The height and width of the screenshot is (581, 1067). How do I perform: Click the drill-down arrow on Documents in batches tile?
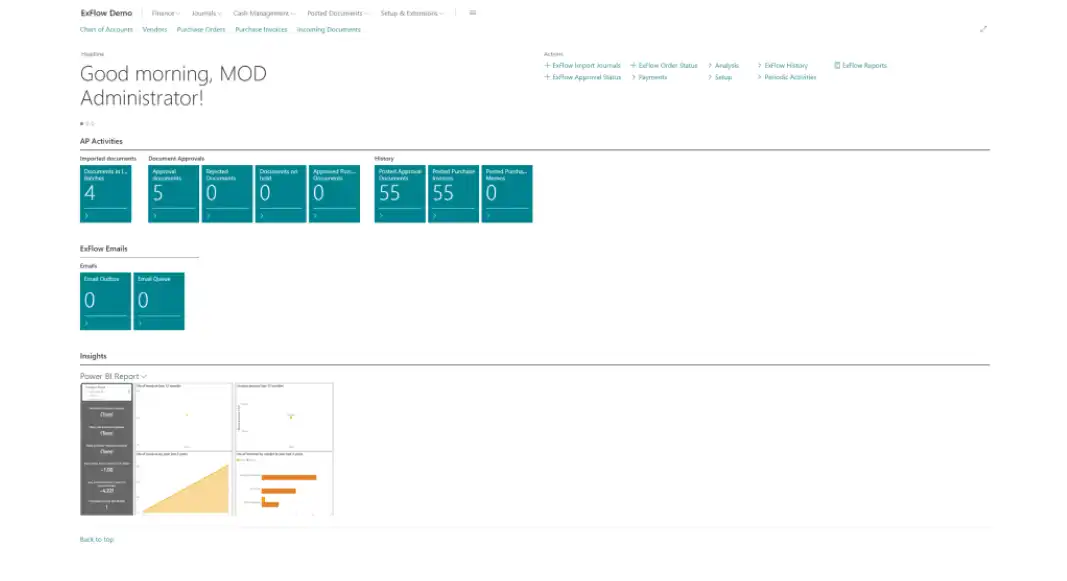tap(86, 215)
